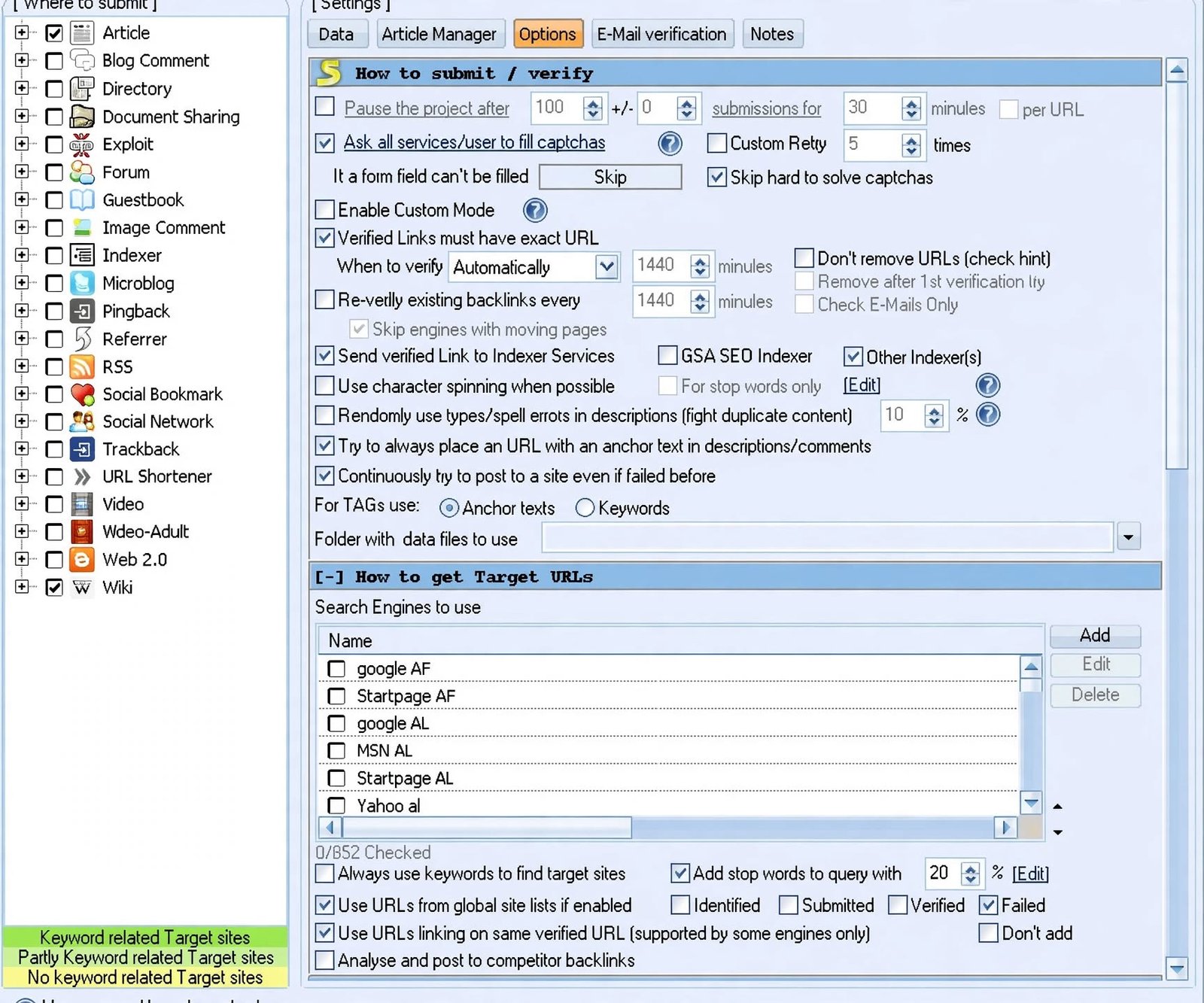
Task: Enable Custom Retry checkbox
Action: pyautogui.click(x=717, y=142)
